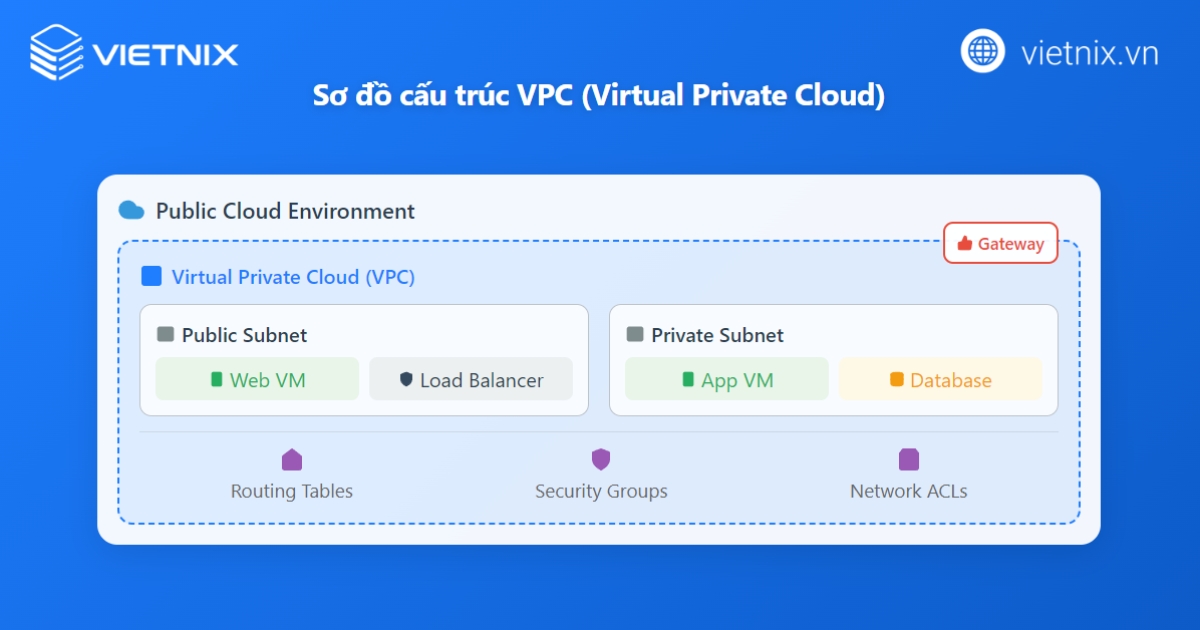The height and width of the screenshot is (630, 1200).
Task: Select the Web VM box
Action: [x=257, y=379]
